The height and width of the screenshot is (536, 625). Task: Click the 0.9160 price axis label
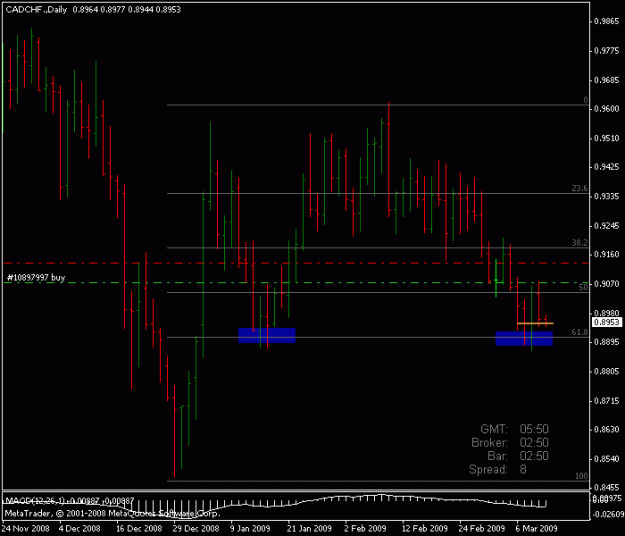607,254
